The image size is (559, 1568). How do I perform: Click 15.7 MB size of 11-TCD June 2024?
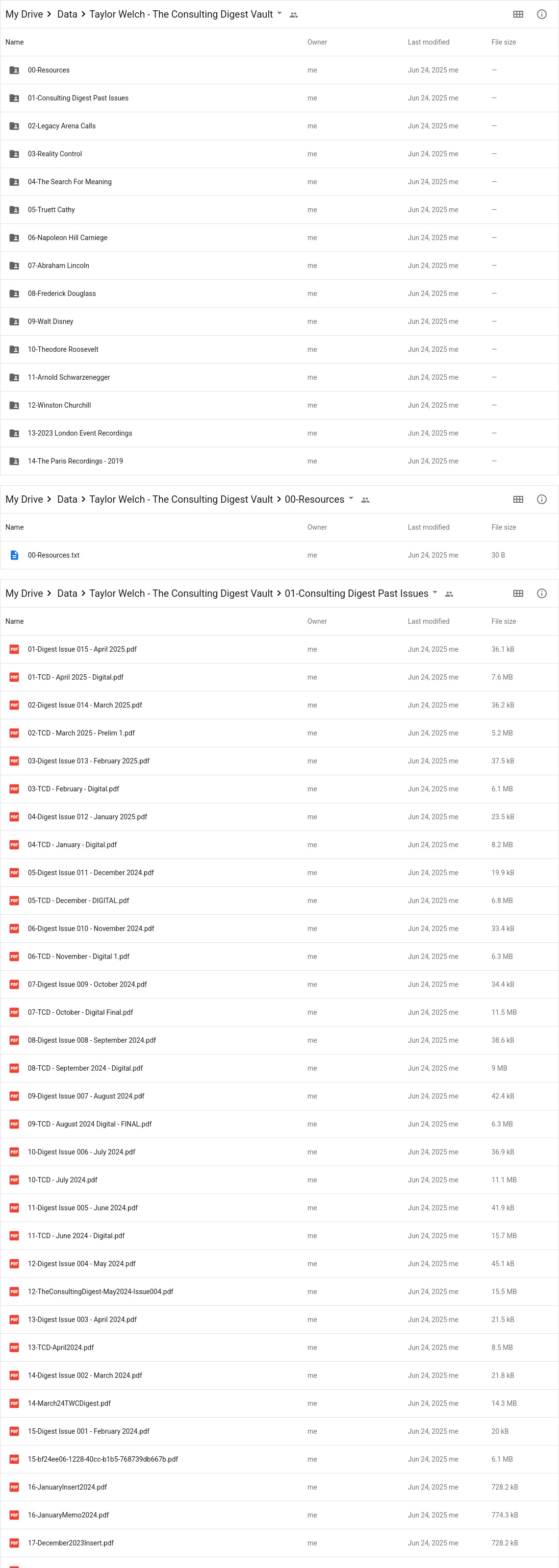pyautogui.click(x=504, y=1236)
